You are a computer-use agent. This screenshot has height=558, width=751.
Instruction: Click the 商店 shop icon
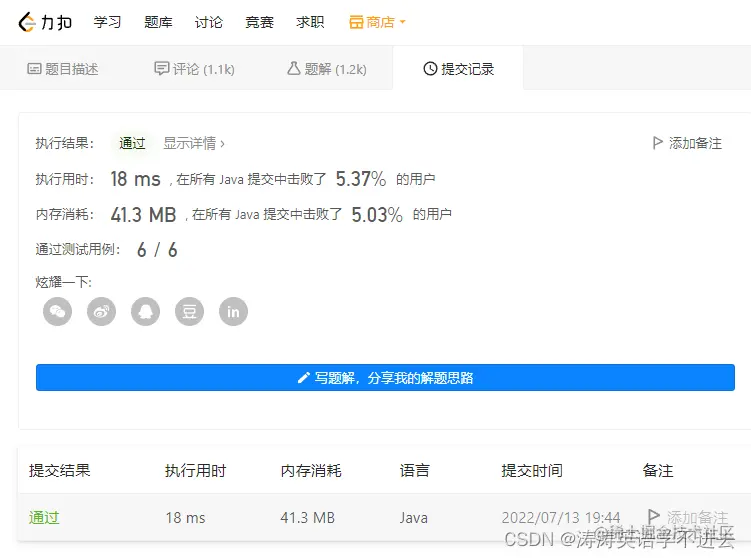coord(356,22)
